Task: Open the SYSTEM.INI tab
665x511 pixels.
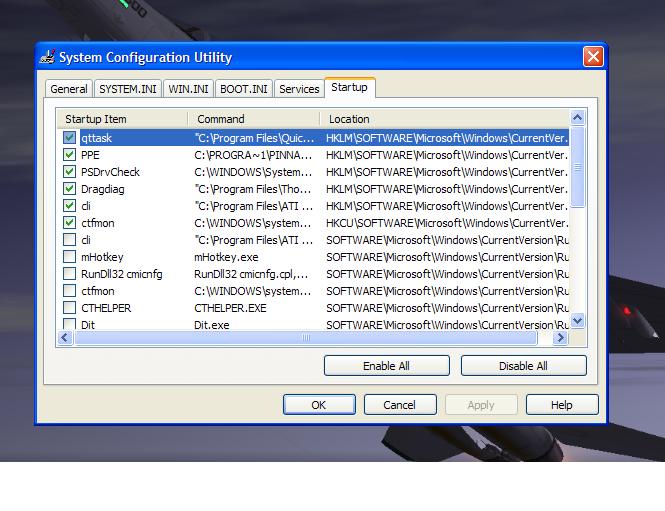Action: (x=128, y=89)
